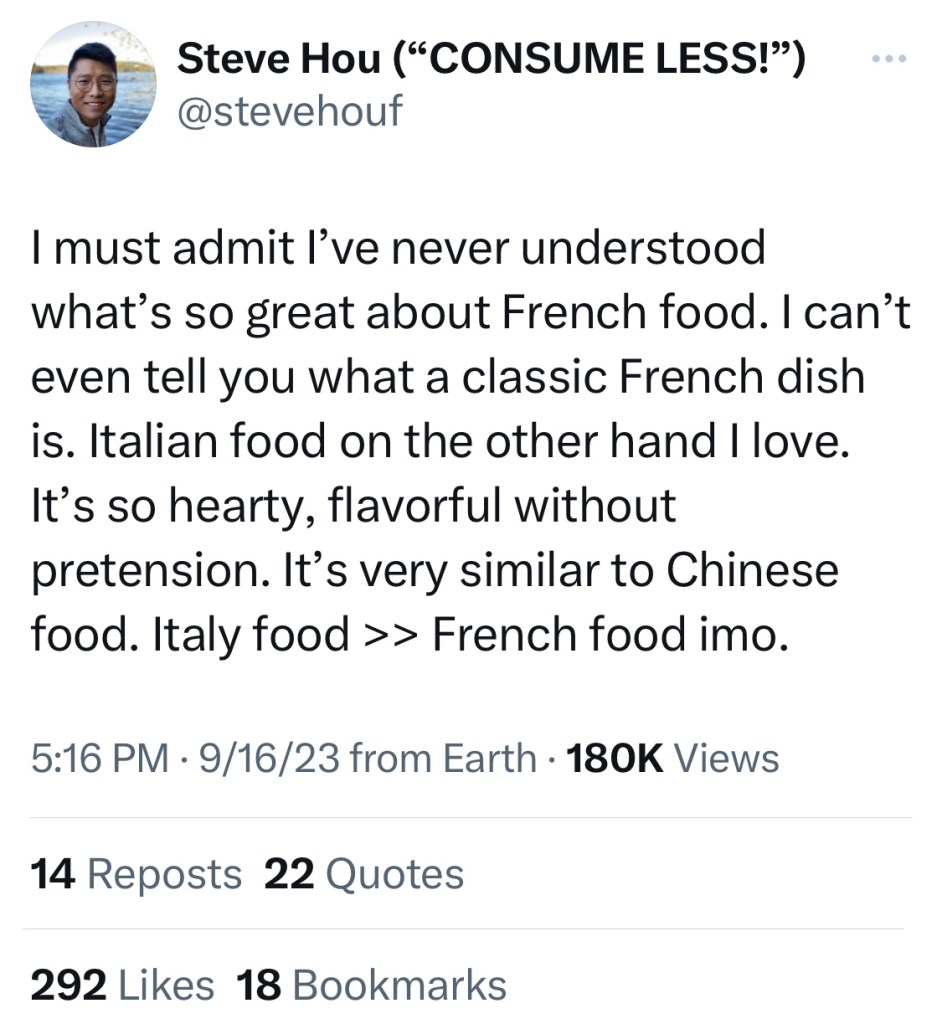Open the 180K Views analytics
The width and height of the screenshot is (942, 1024).
[x=672, y=758]
